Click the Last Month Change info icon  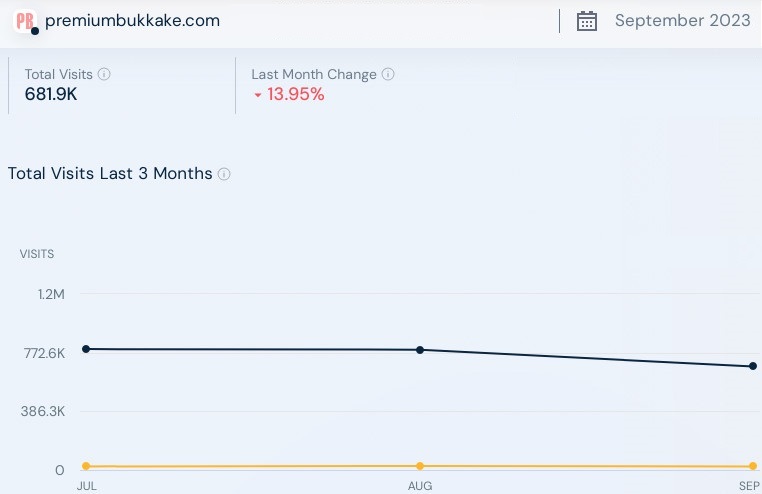click(x=388, y=74)
